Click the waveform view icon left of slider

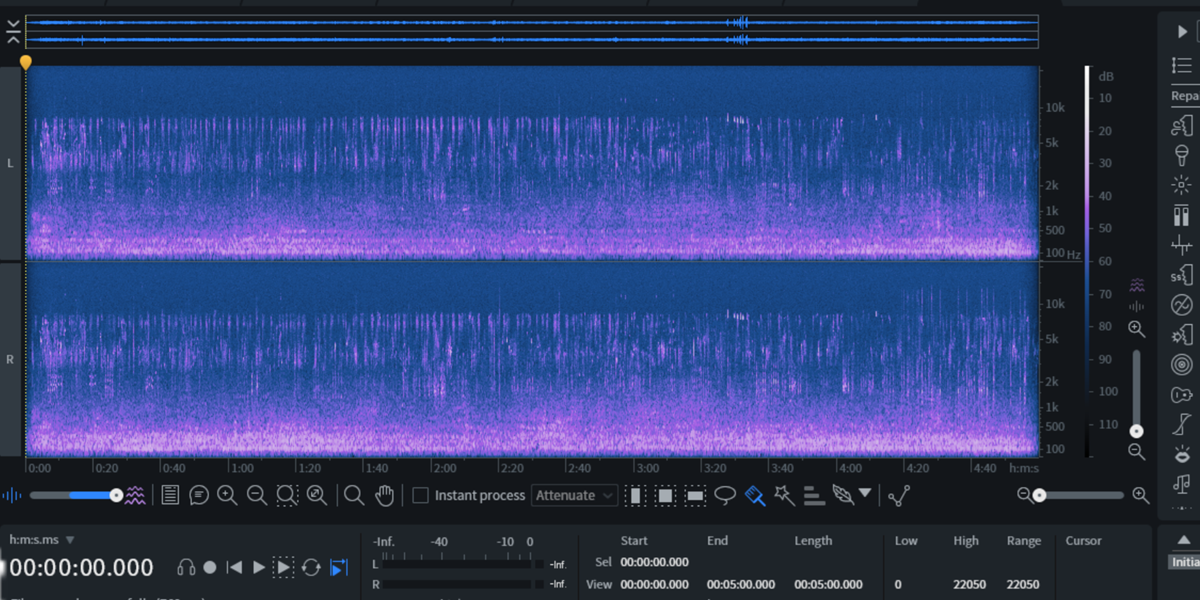click(x=12, y=495)
